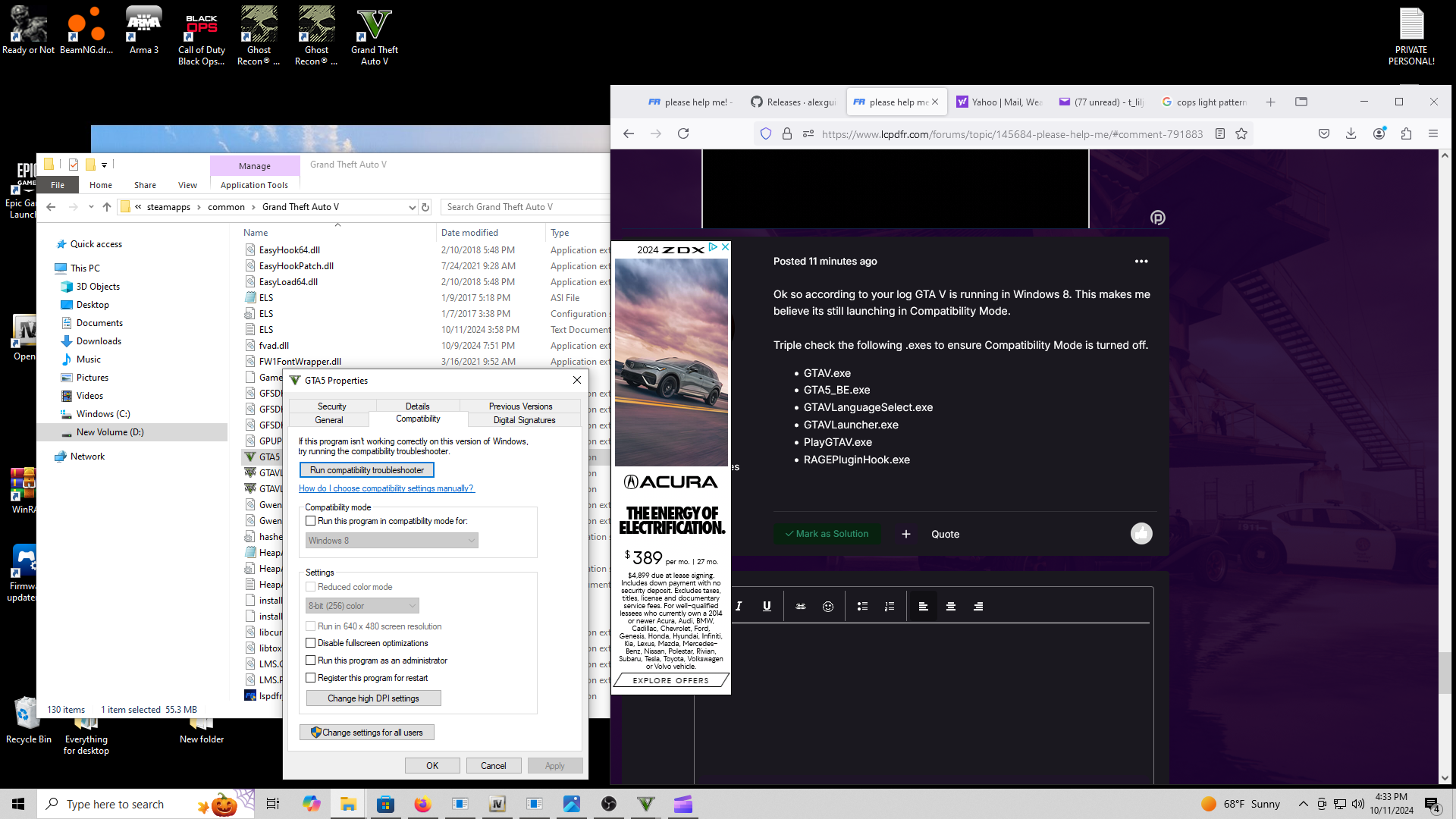Open the Firefox downloads icon
This screenshot has height=819, width=1456.
[x=1351, y=133]
